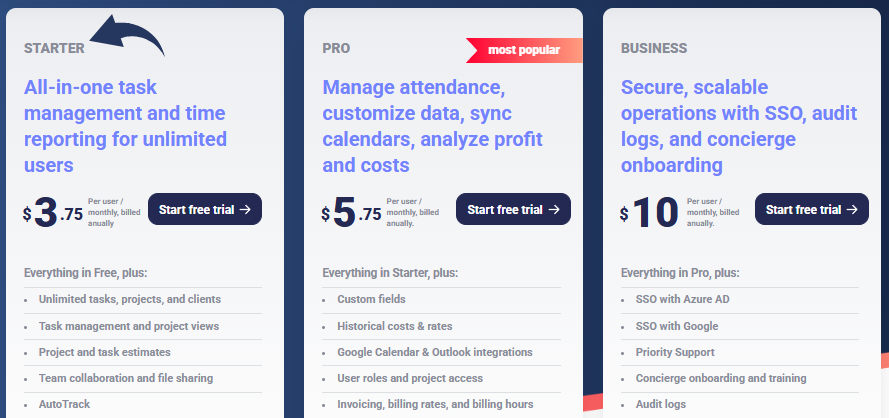Click 'Team collaboration and file sharing' item
889x418 pixels.
point(126,378)
